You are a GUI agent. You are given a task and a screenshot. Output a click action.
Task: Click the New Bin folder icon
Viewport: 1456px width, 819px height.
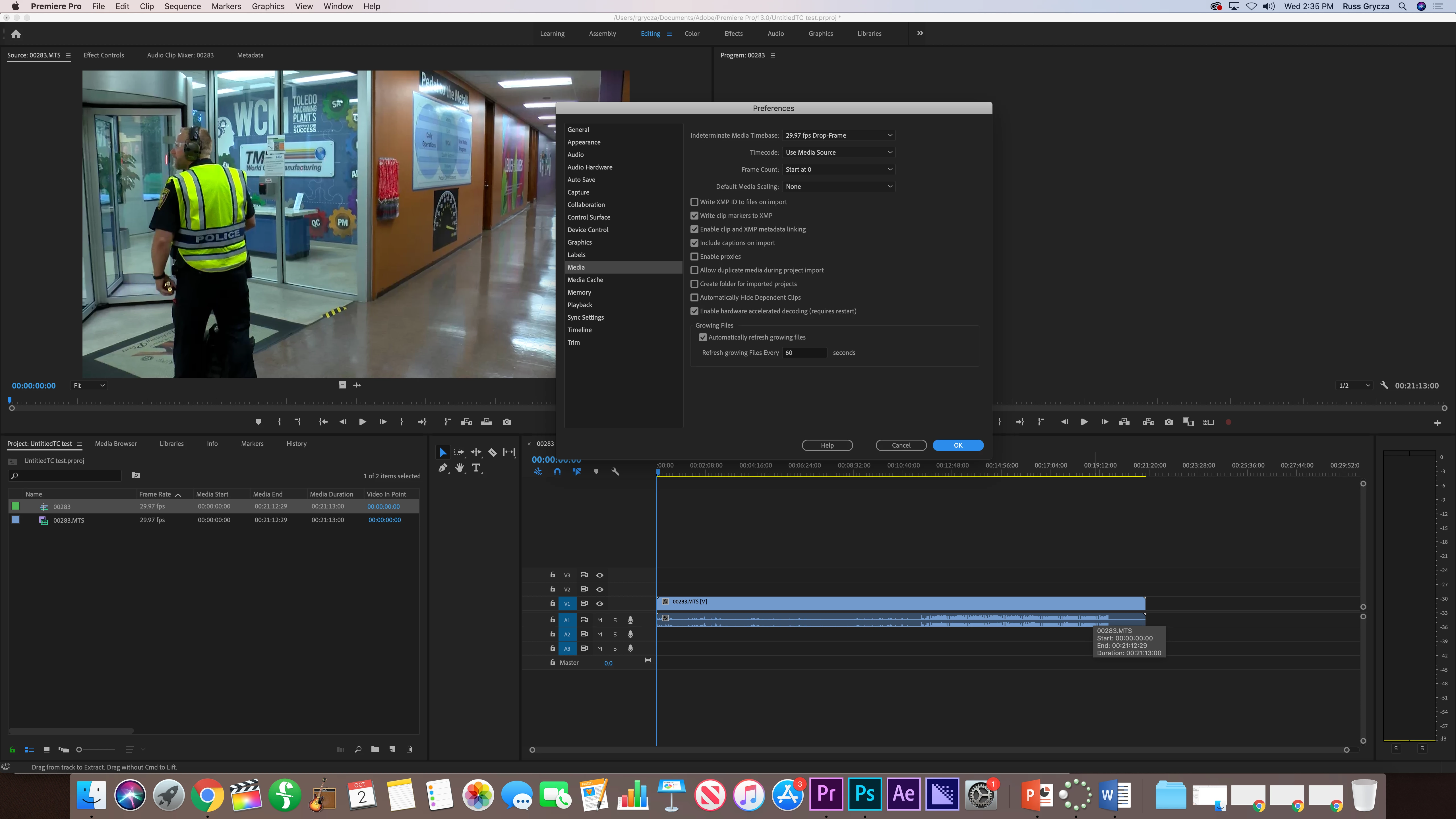coord(375,750)
